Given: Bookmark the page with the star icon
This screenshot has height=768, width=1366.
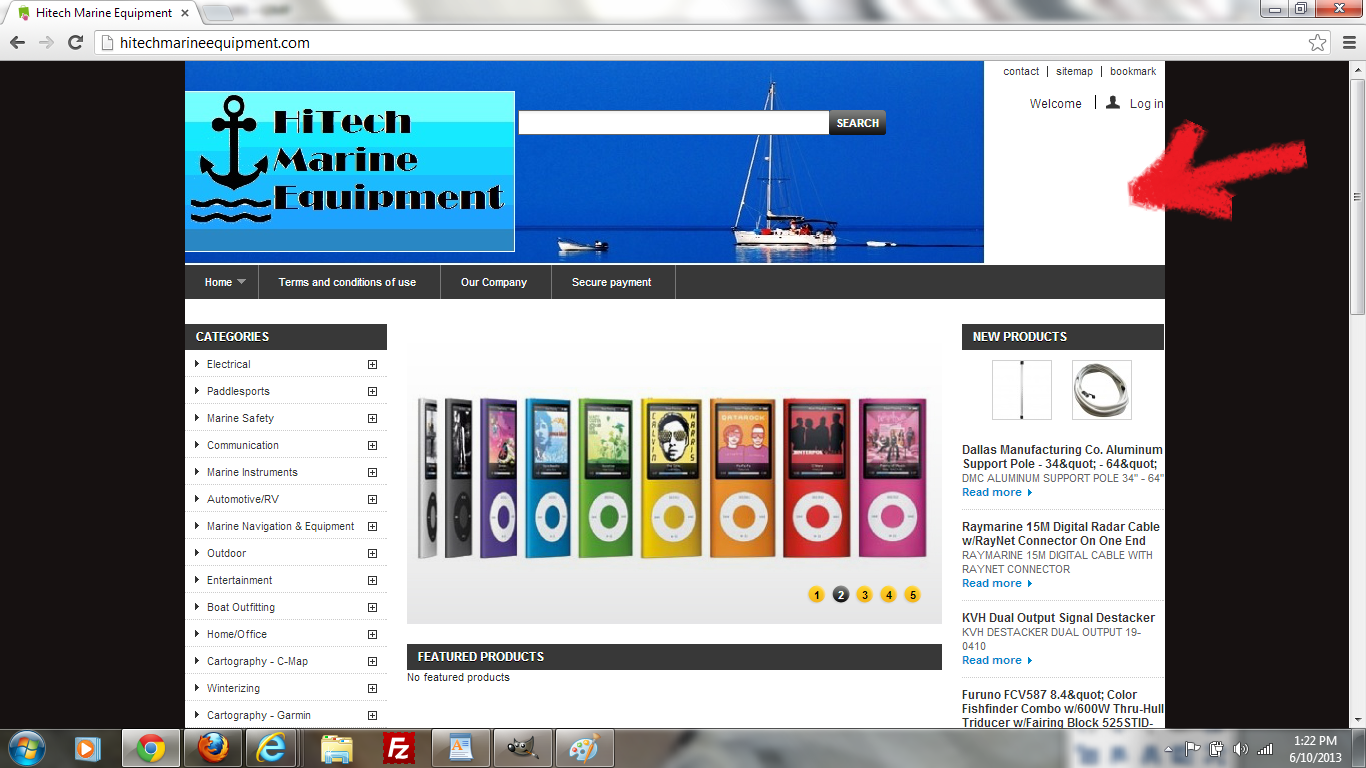Looking at the screenshot, I should [1318, 43].
